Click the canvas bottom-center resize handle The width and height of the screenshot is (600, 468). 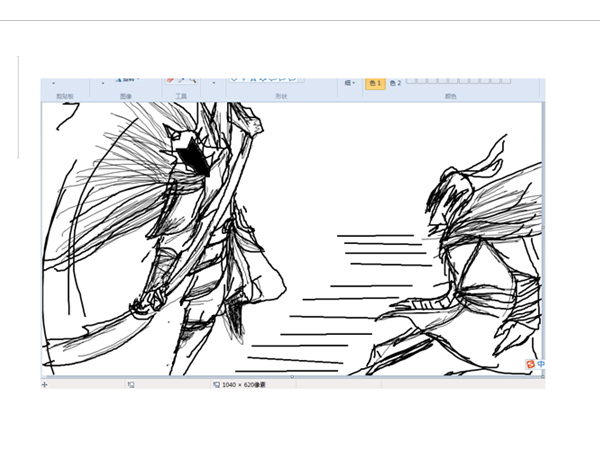click(x=292, y=377)
